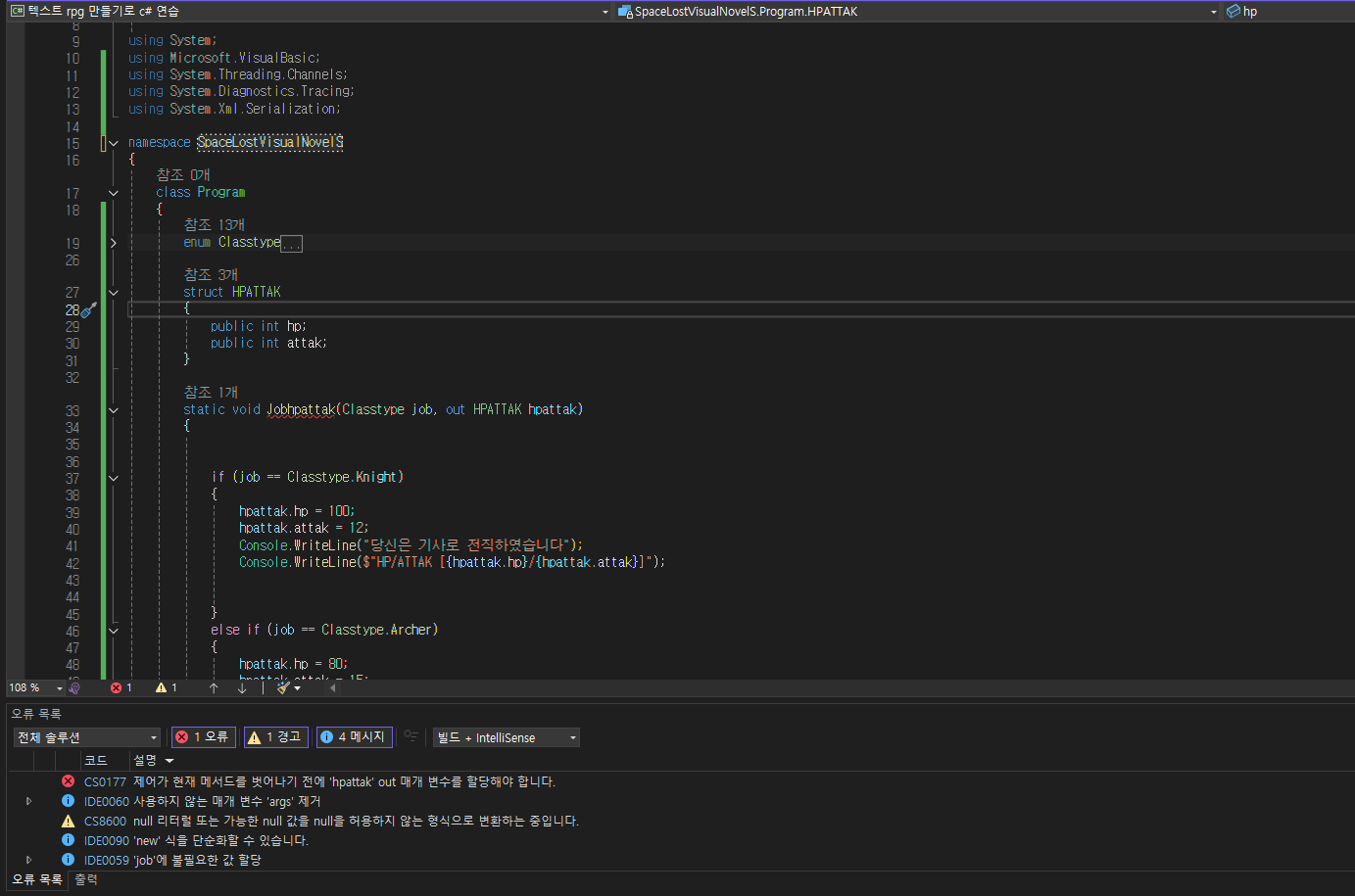The width and height of the screenshot is (1355, 896).
Task: Open the IDE0090 code link
Action: (x=106, y=840)
